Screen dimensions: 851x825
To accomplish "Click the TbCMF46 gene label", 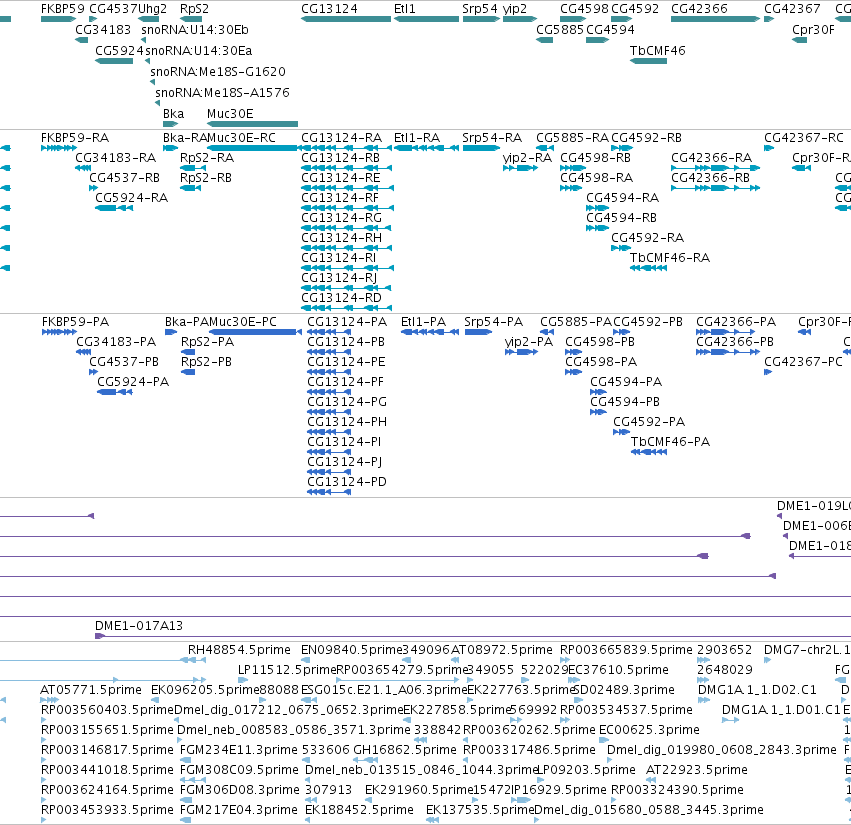I will coord(657,50).
